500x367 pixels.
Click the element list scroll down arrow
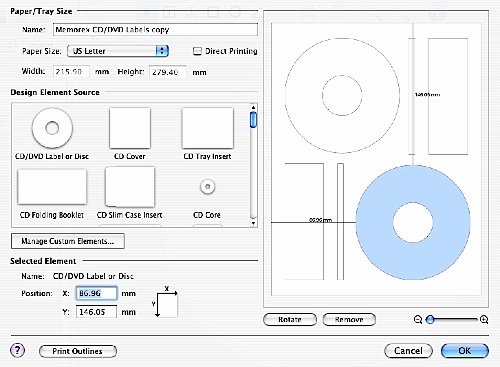click(253, 223)
